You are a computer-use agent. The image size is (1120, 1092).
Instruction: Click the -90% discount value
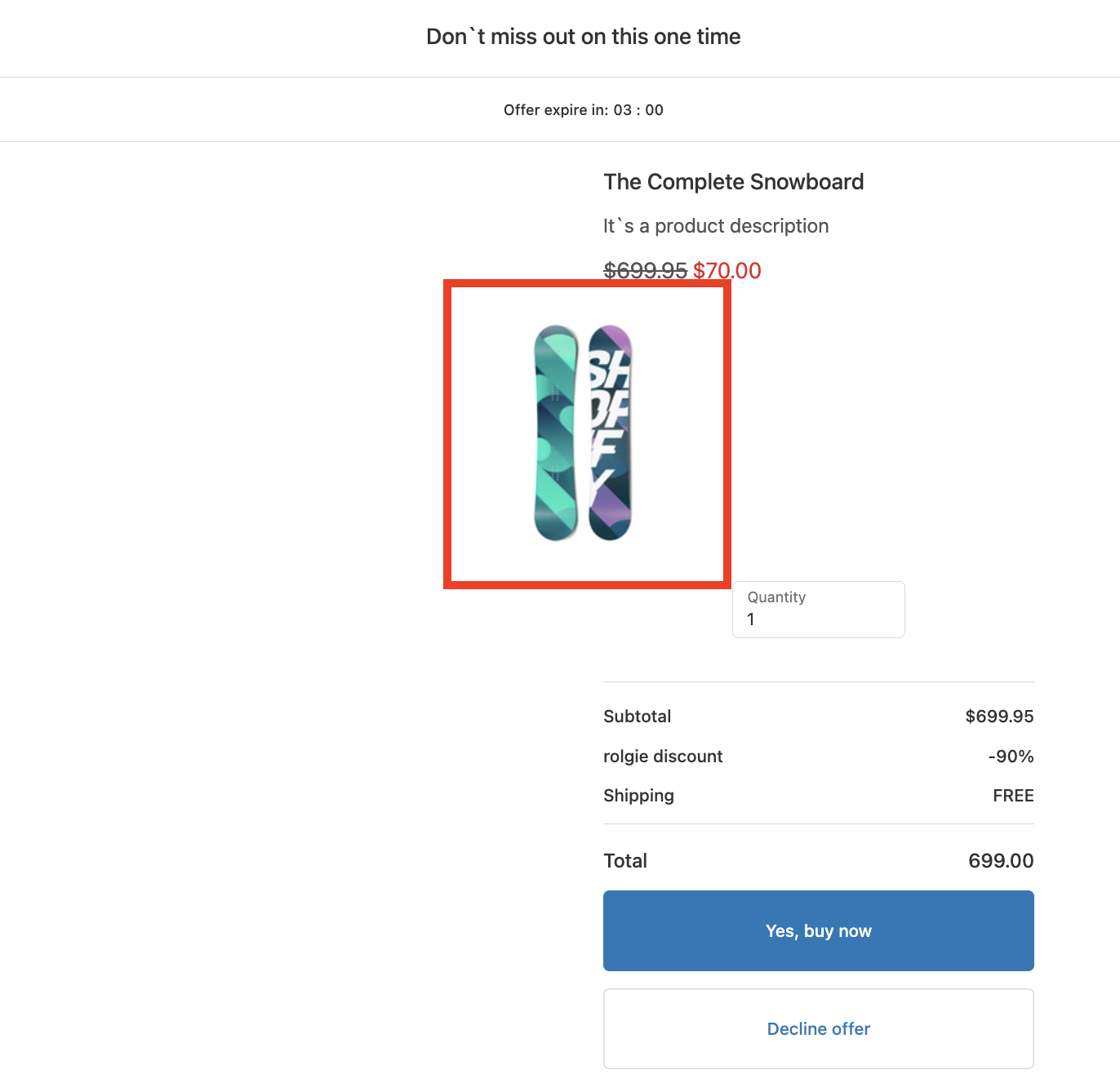[1011, 757]
